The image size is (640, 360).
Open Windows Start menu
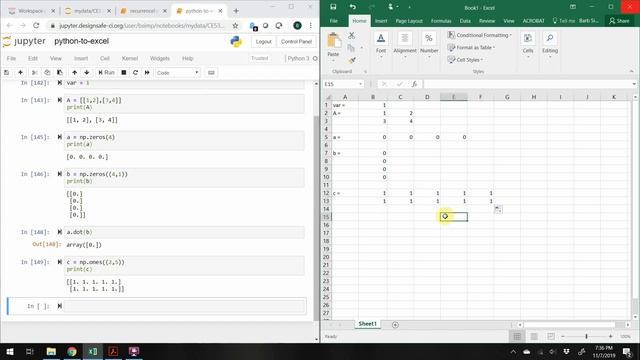tap(9, 351)
